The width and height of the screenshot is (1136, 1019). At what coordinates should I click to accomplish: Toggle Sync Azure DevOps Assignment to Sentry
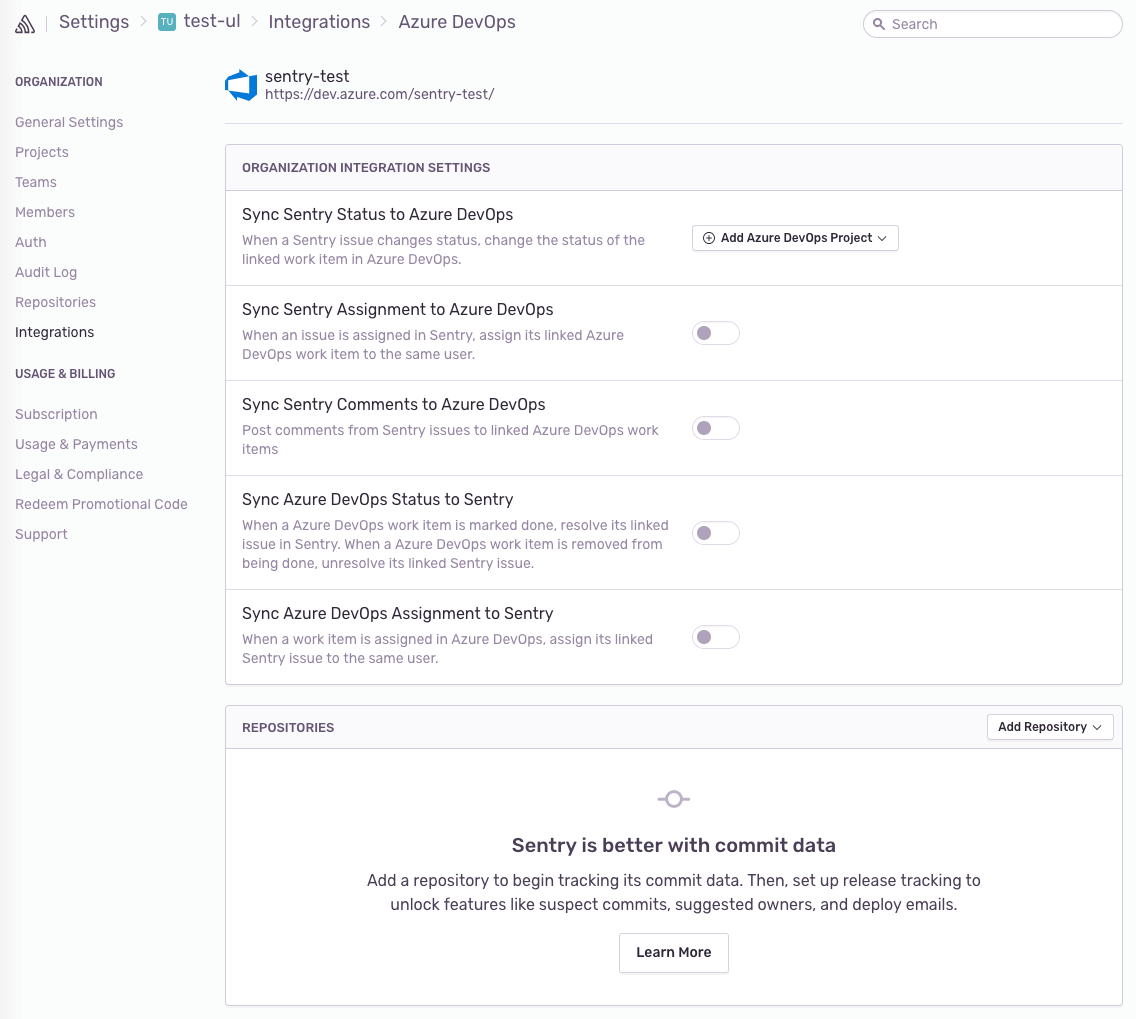(715, 637)
